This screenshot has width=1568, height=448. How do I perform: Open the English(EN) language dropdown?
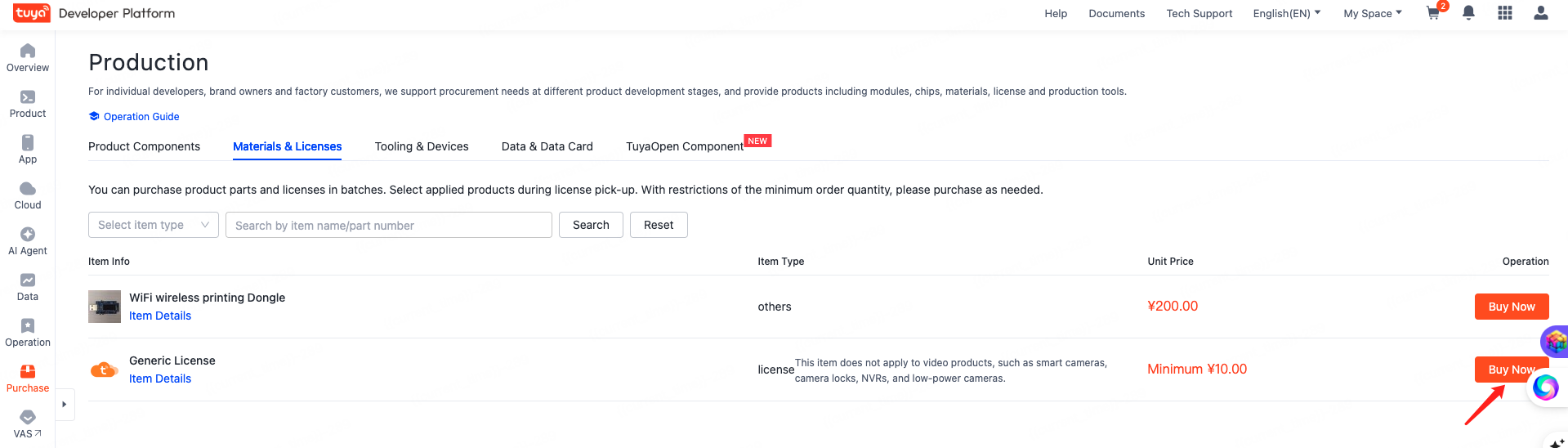click(1286, 13)
